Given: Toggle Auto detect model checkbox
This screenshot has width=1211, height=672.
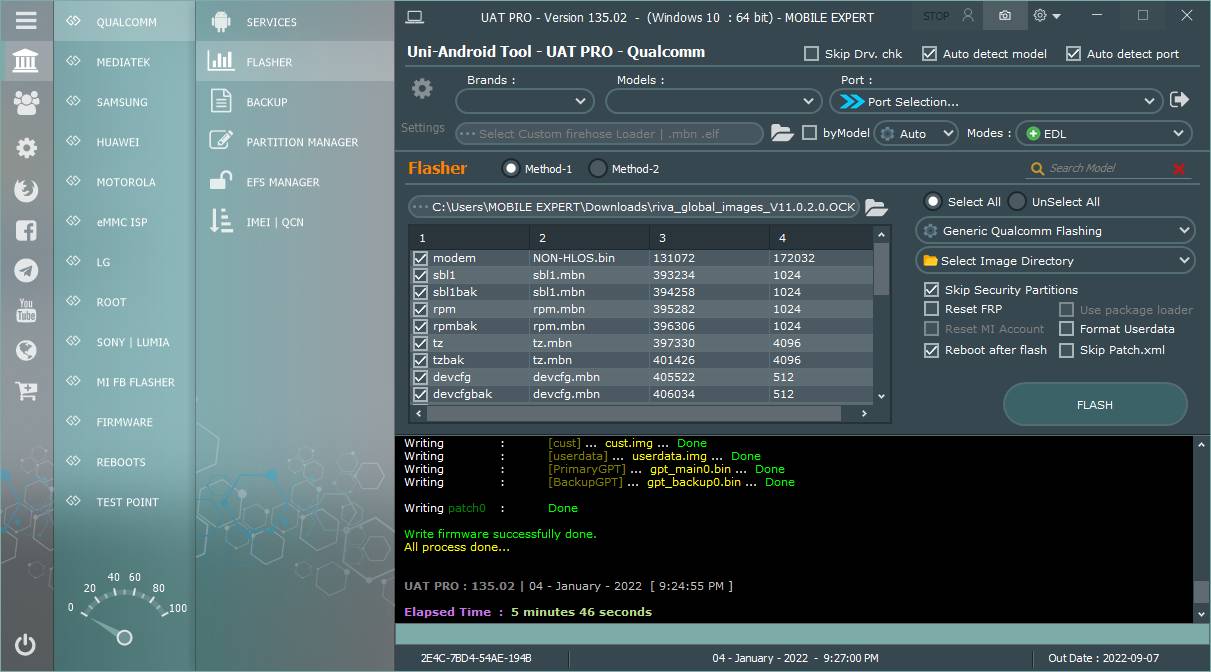Looking at the screenshot, I should click(930, 54).
